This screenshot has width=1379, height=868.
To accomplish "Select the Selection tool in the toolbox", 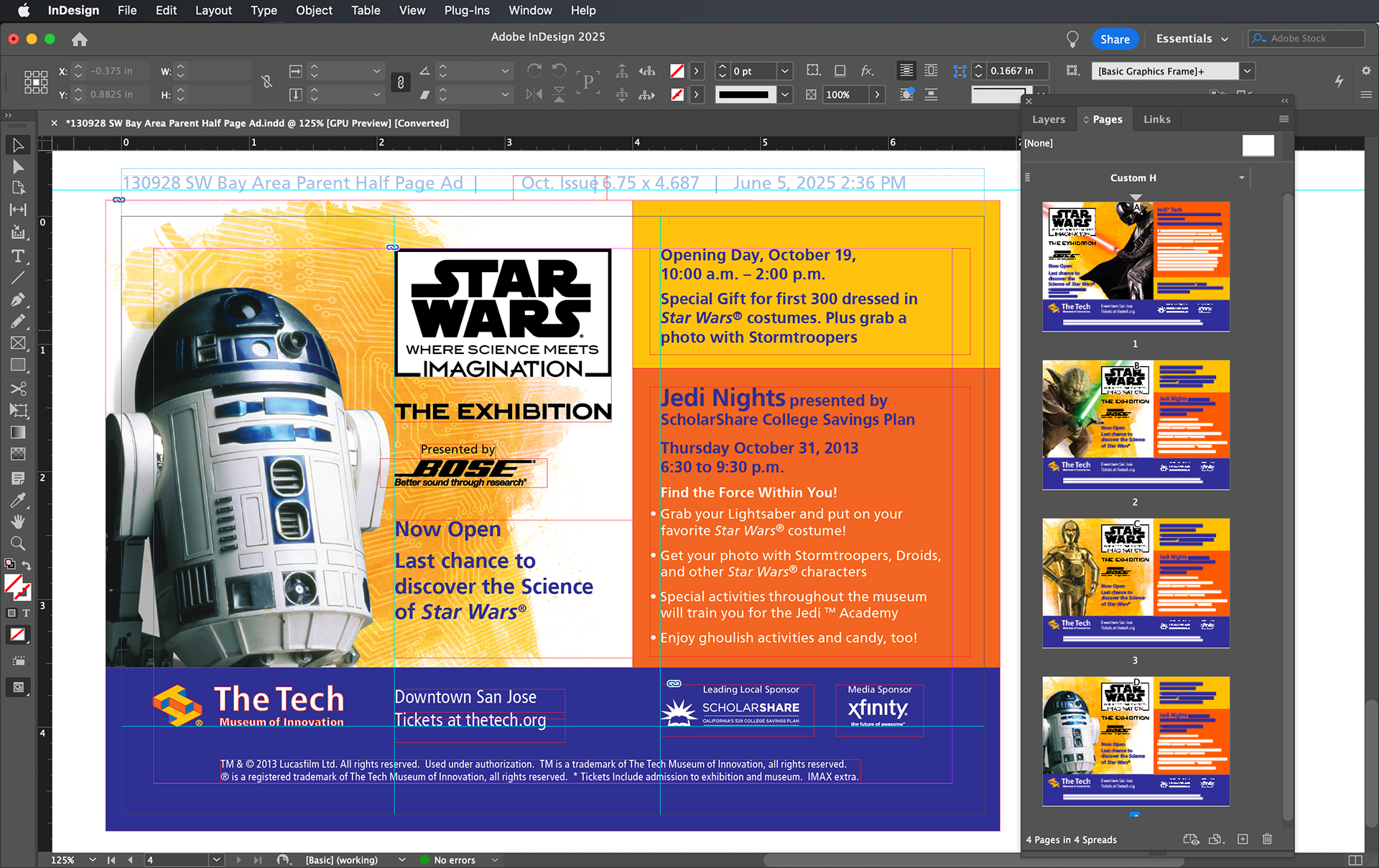I will point(18,145).
